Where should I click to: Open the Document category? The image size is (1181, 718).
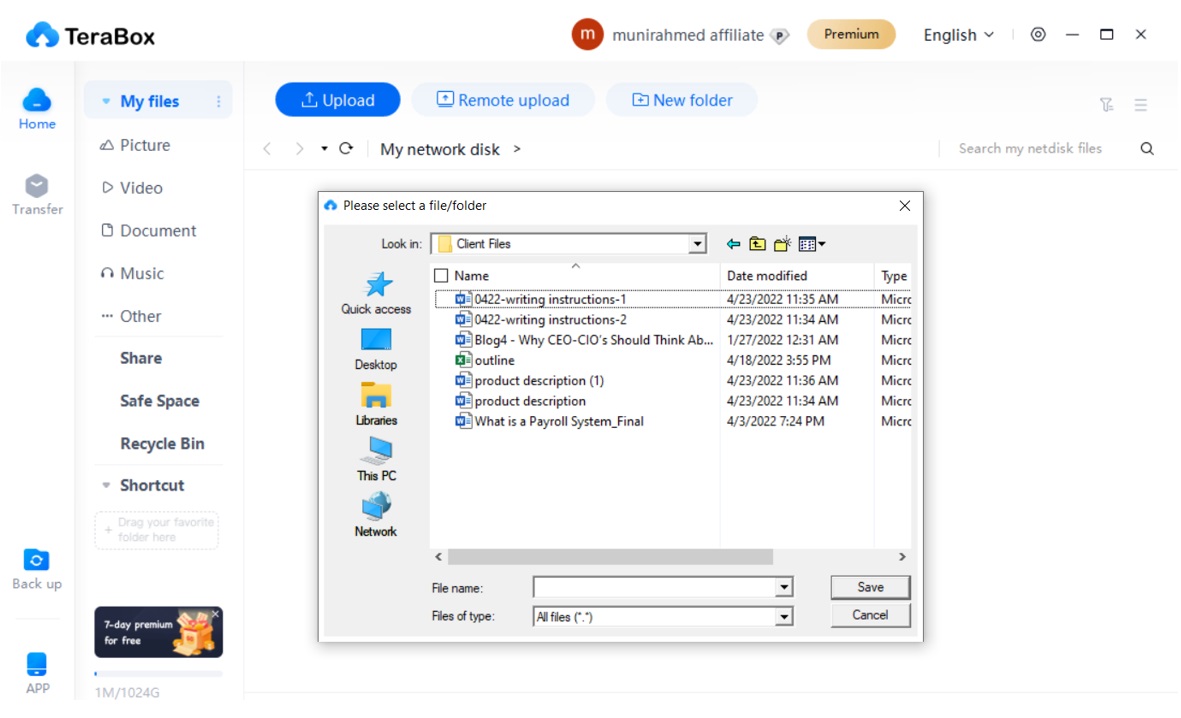tap(148, 231)
